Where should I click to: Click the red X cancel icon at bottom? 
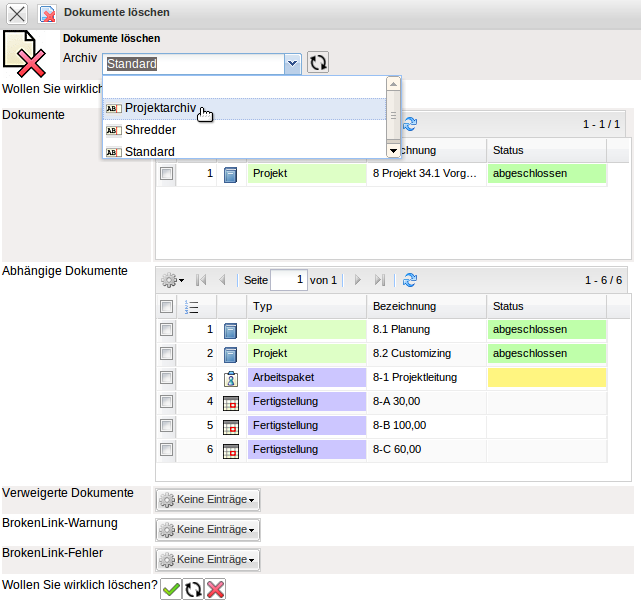point(215,589)
